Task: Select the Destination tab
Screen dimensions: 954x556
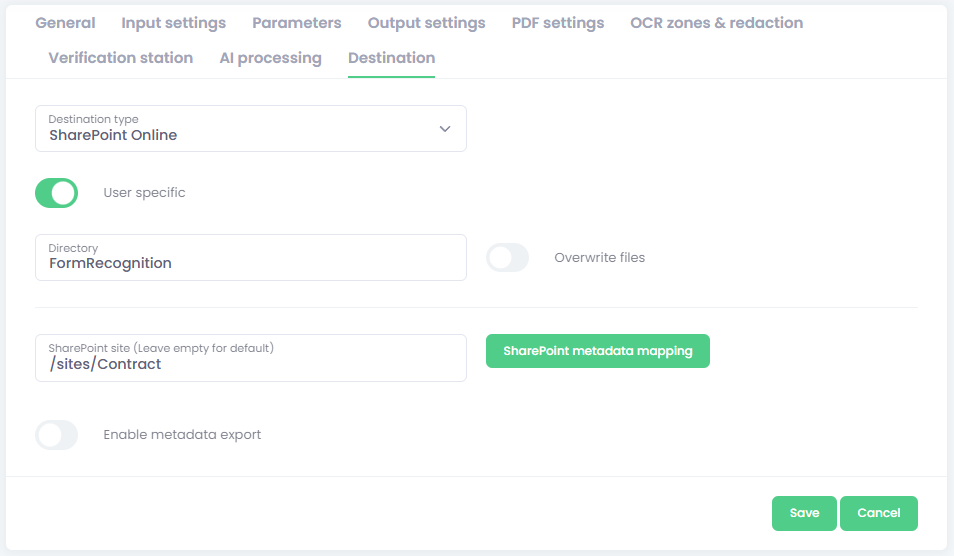Action: coord(391,58)
